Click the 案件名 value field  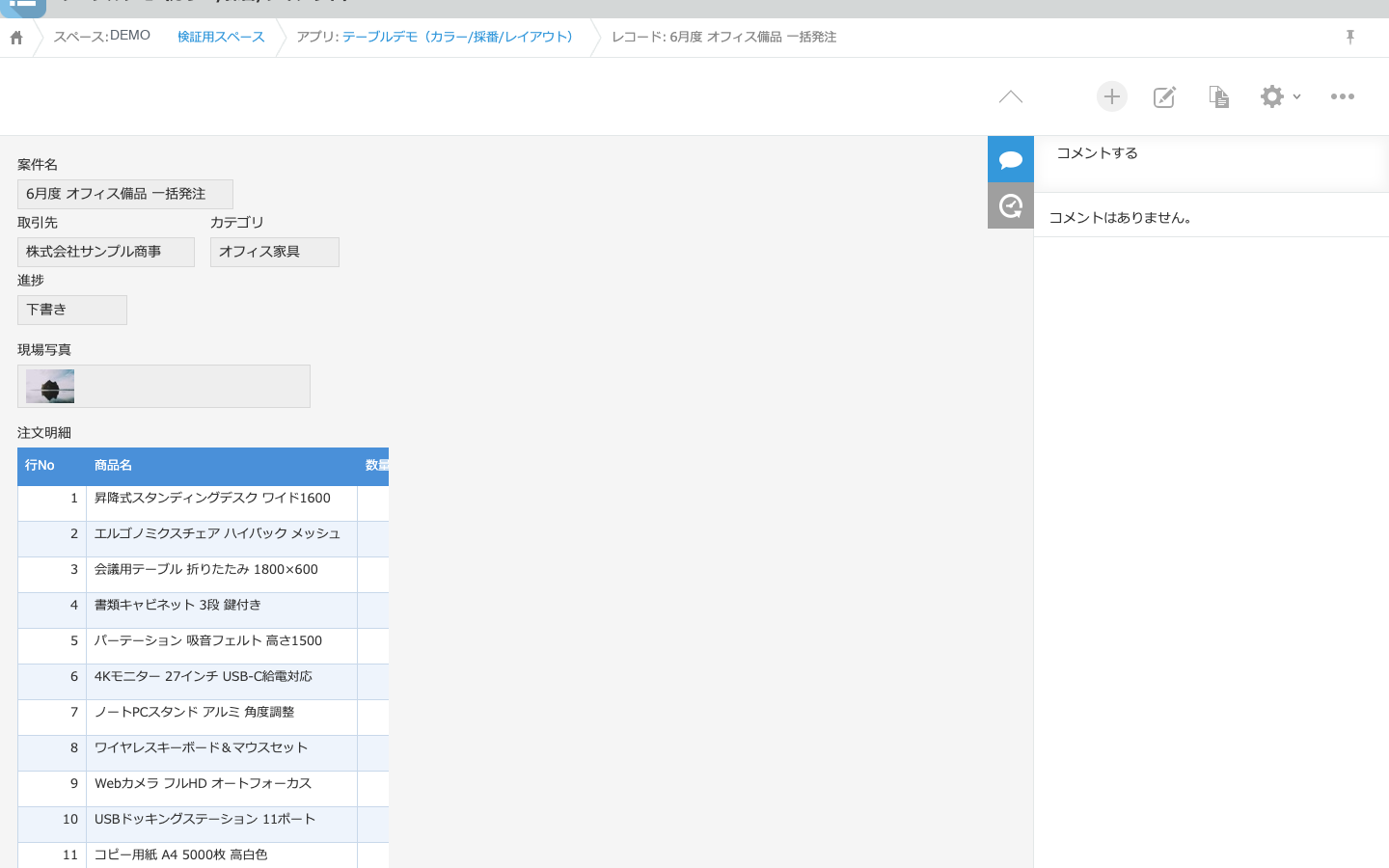125,194
